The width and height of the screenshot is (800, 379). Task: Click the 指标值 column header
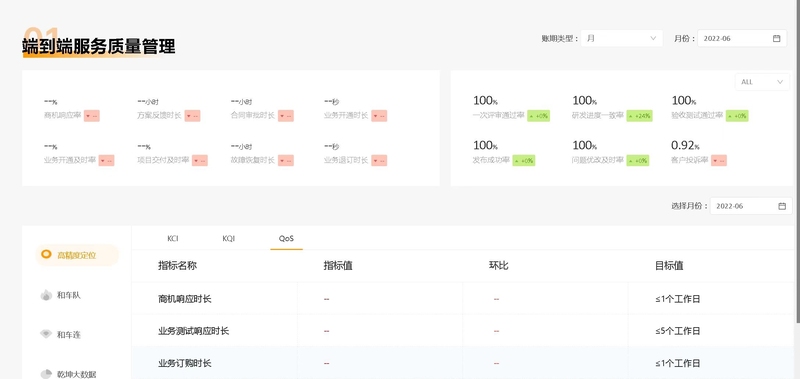tap(338, 266)
